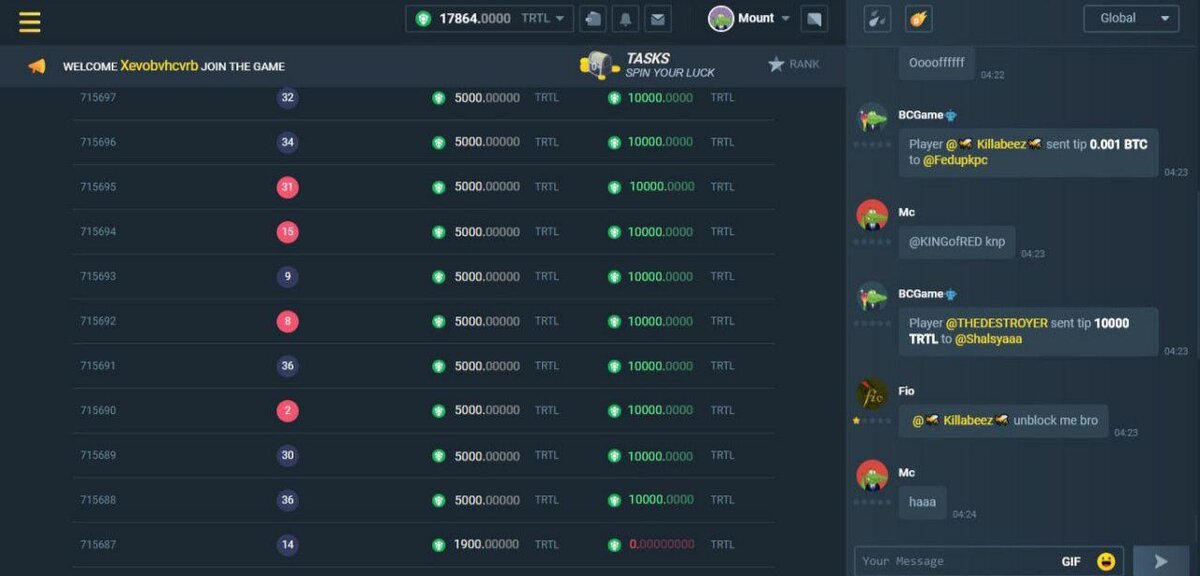
Task: Open the notifications bell
Action: 626,19
